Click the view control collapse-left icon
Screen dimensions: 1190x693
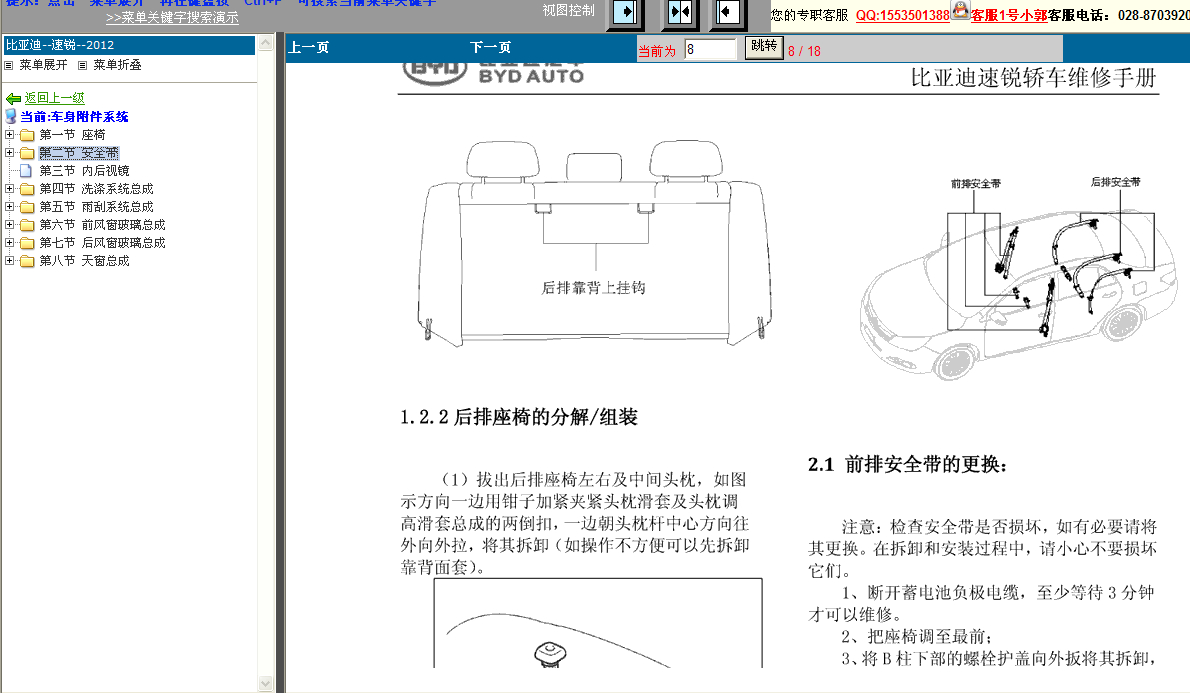click(x=727, y=12)
